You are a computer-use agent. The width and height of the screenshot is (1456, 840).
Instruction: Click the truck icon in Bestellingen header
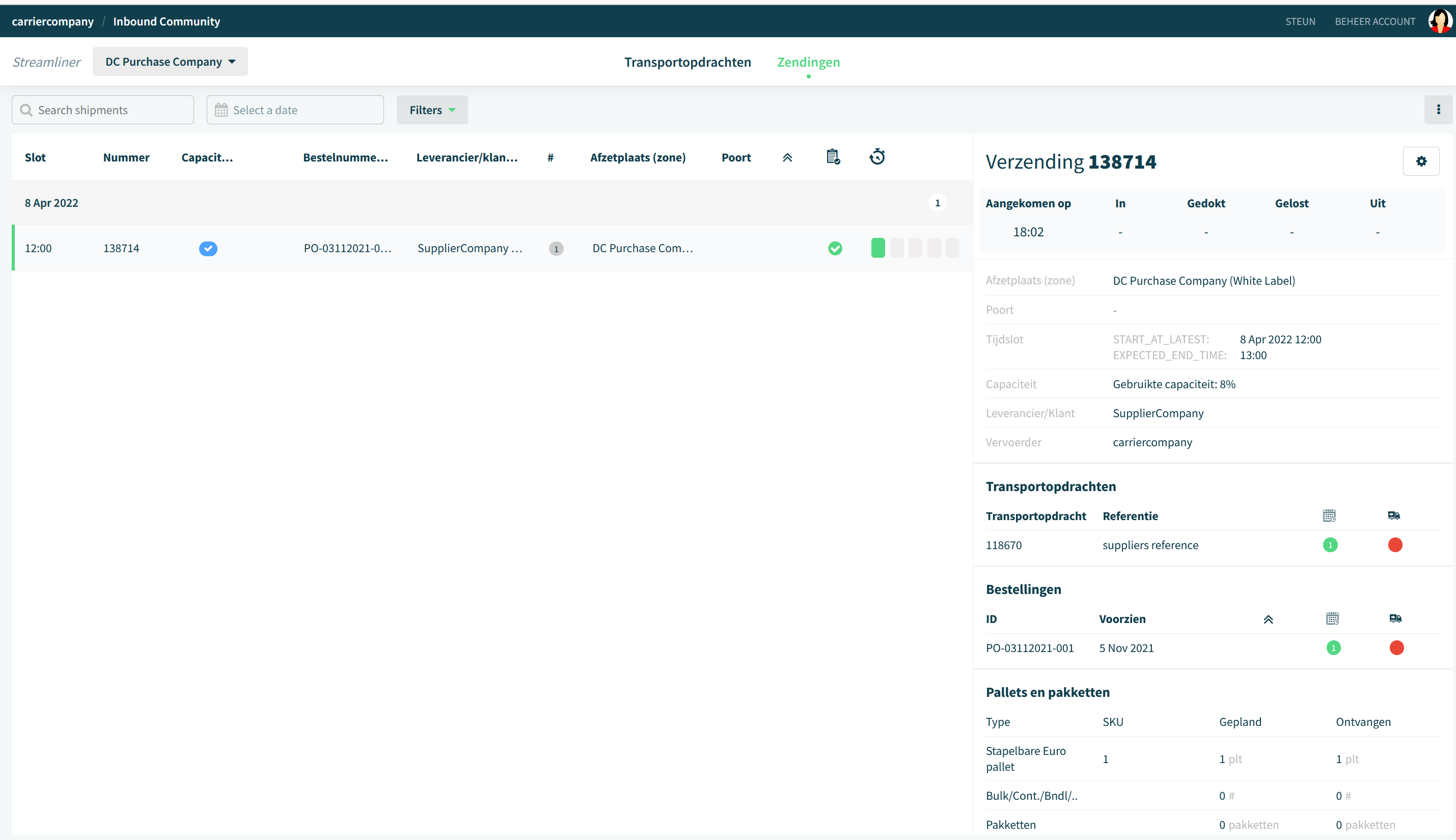pos(1395,618)
